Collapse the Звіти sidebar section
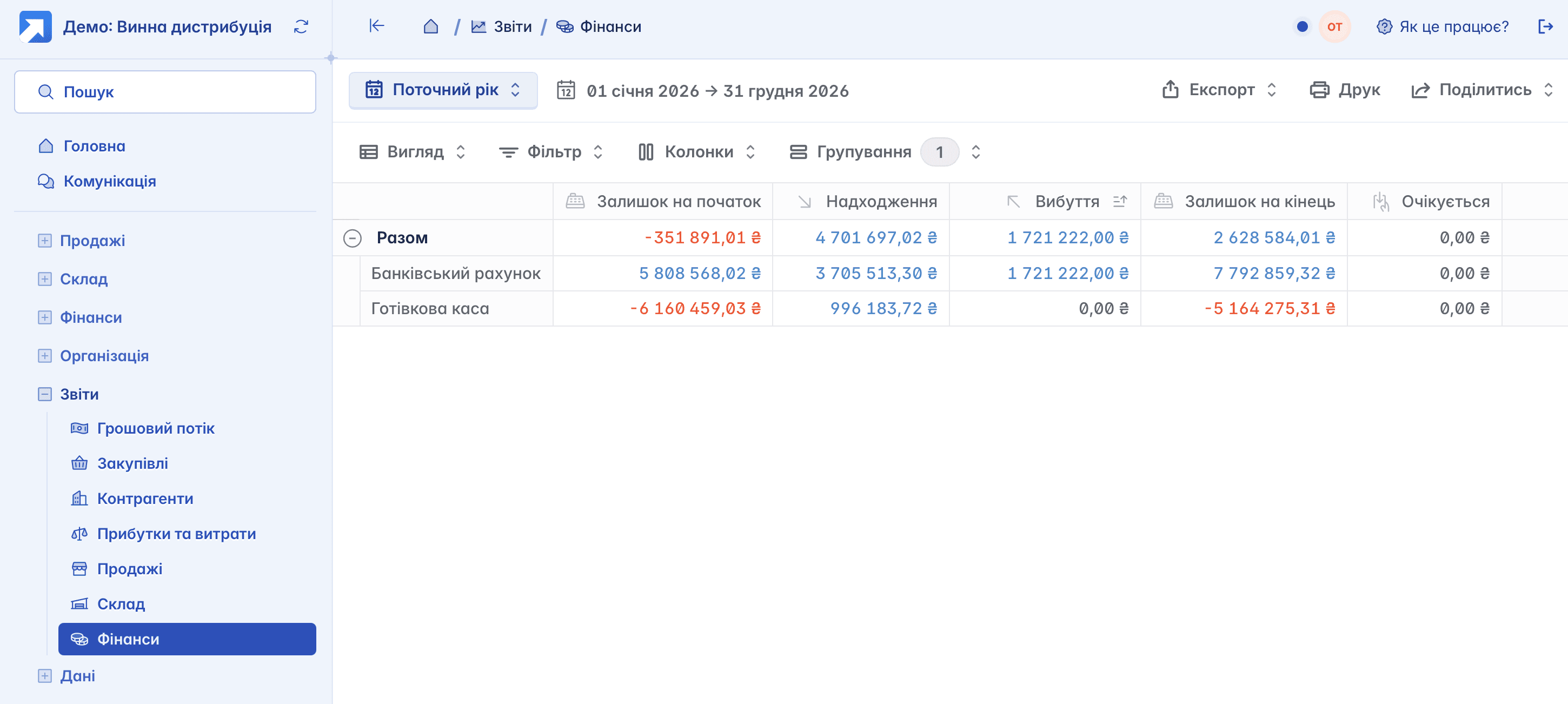 (x=45, y=394)
